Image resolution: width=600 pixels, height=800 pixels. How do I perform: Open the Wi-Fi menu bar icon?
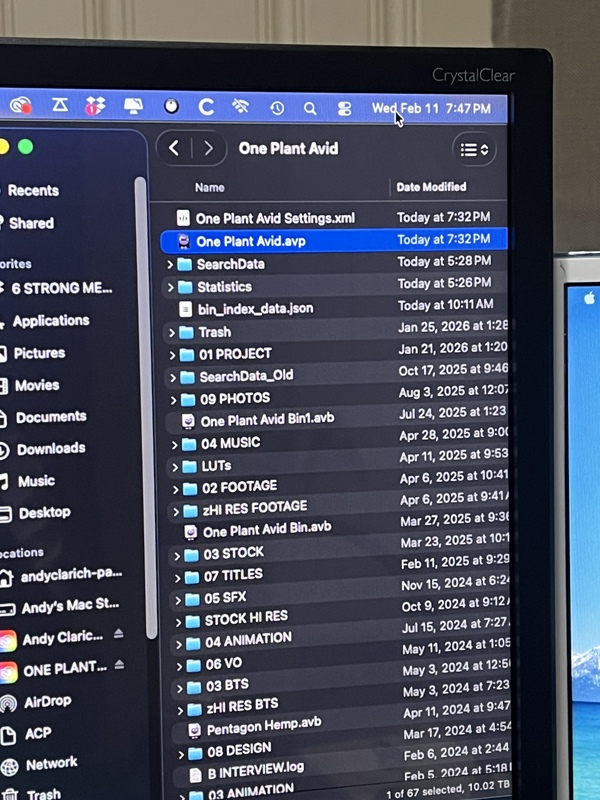coord(241,106)
